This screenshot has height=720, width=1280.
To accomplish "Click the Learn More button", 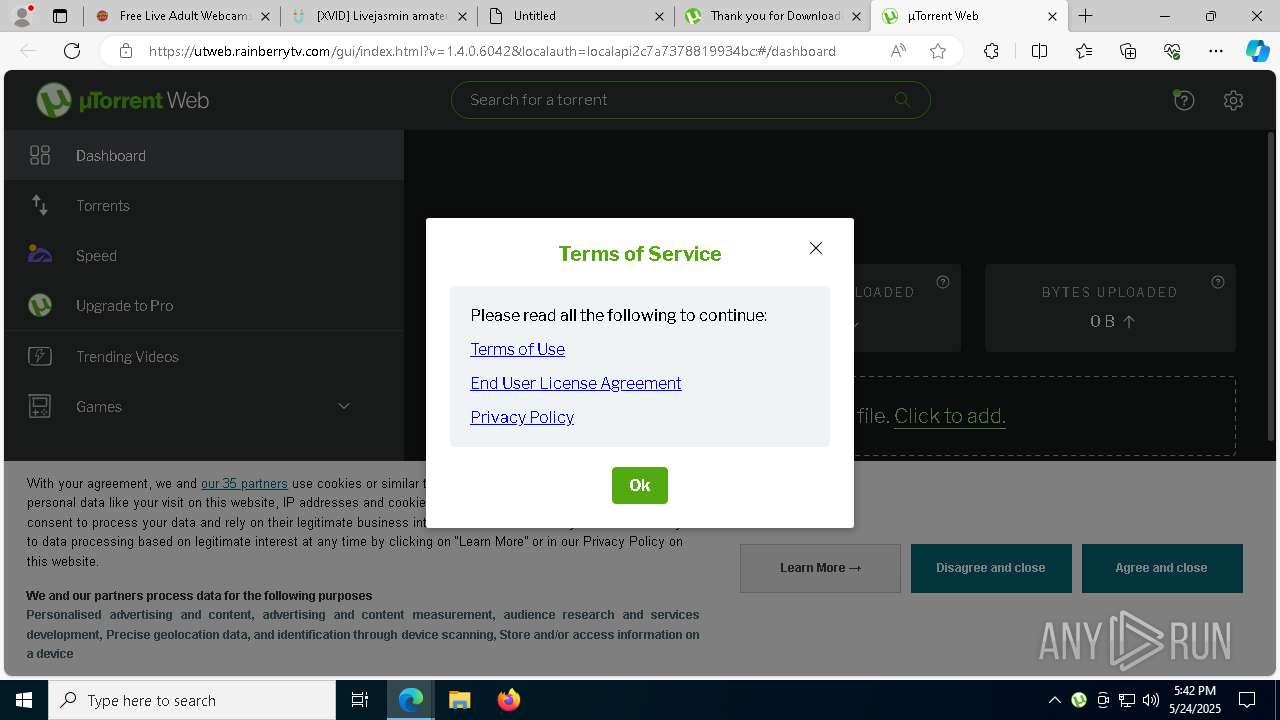I will click(820, 568).
